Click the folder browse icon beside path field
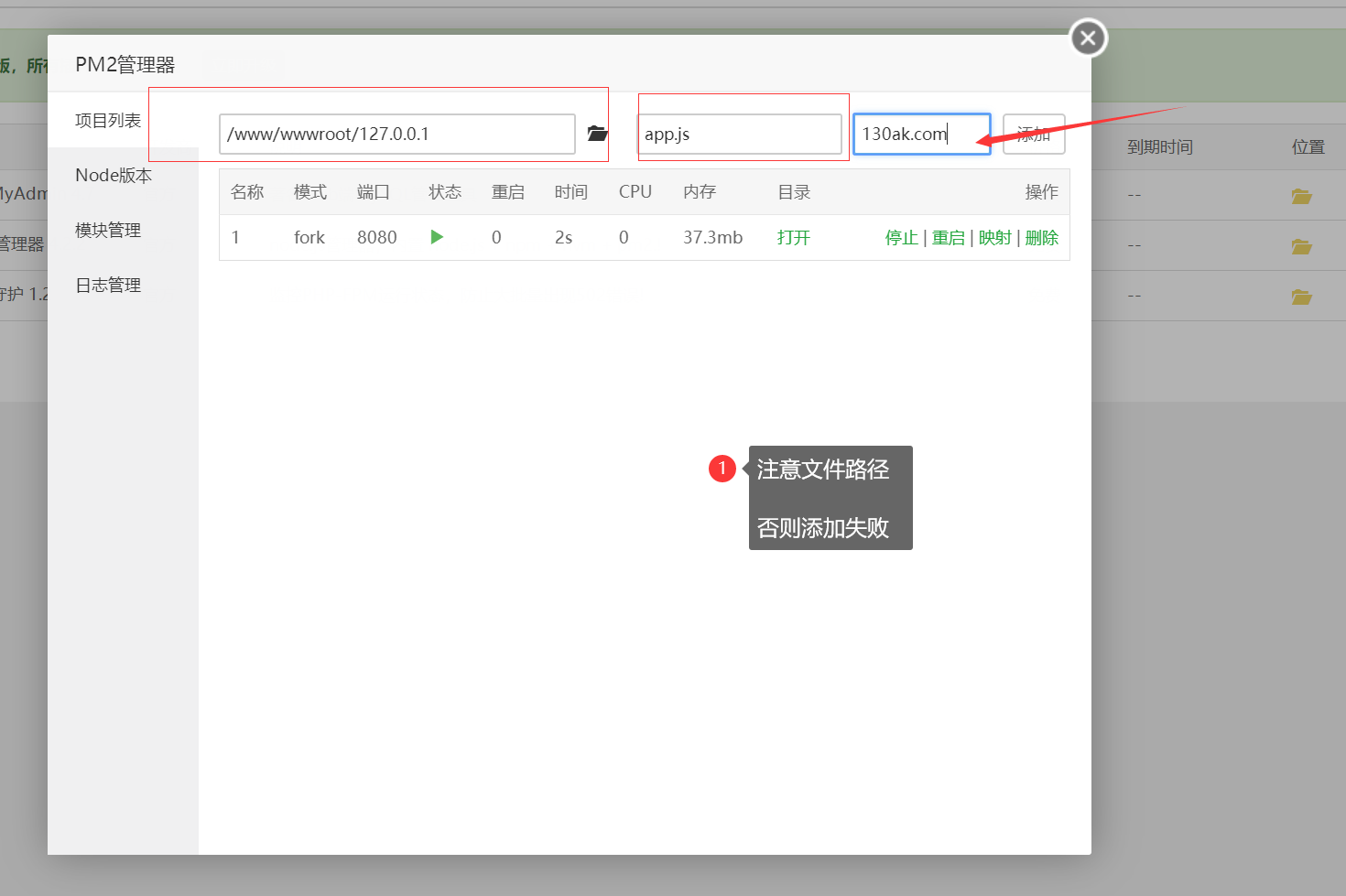1346x896 pixels. [x=597, y=134]
